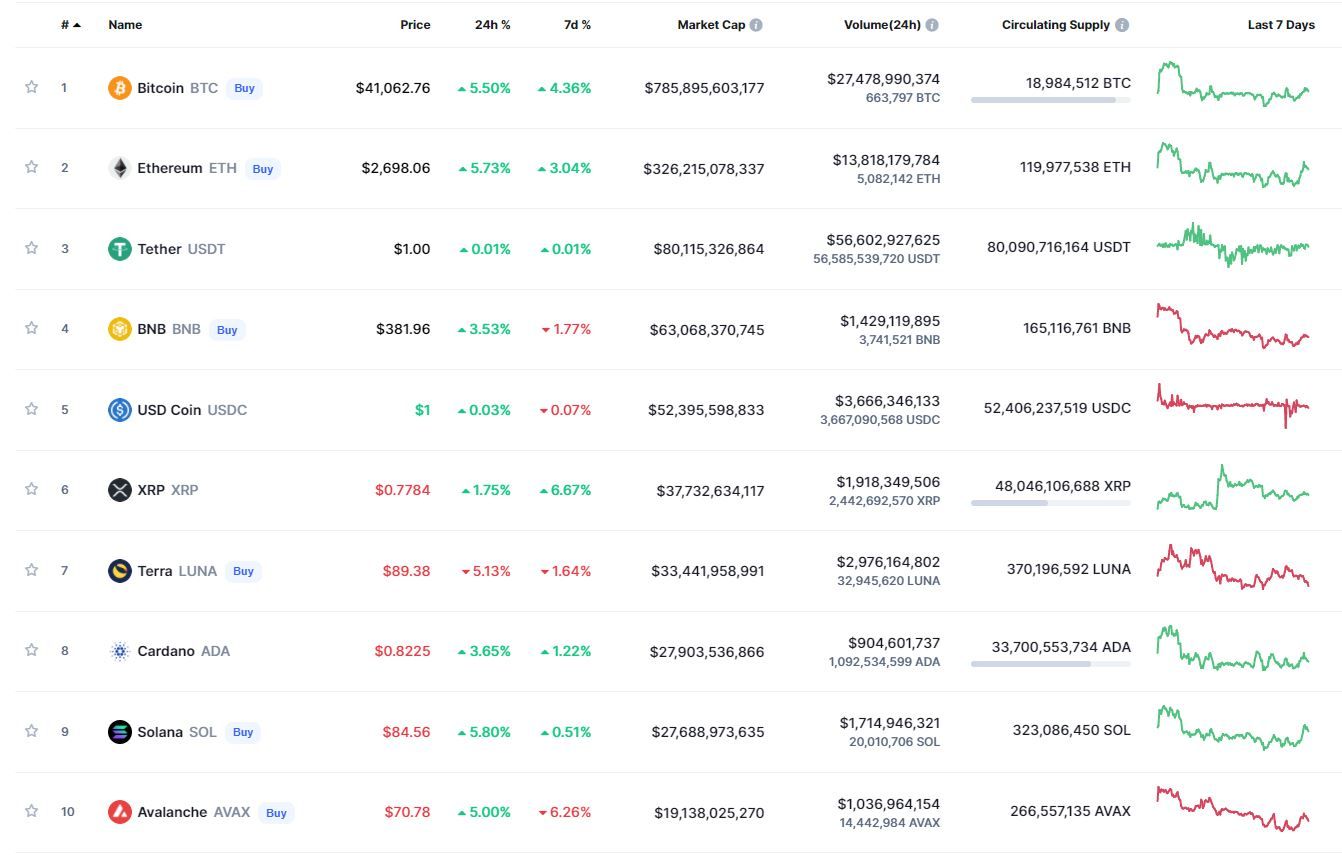Click the Buy button for Terra
1342x855 pixels.
[x=243, y=571]
